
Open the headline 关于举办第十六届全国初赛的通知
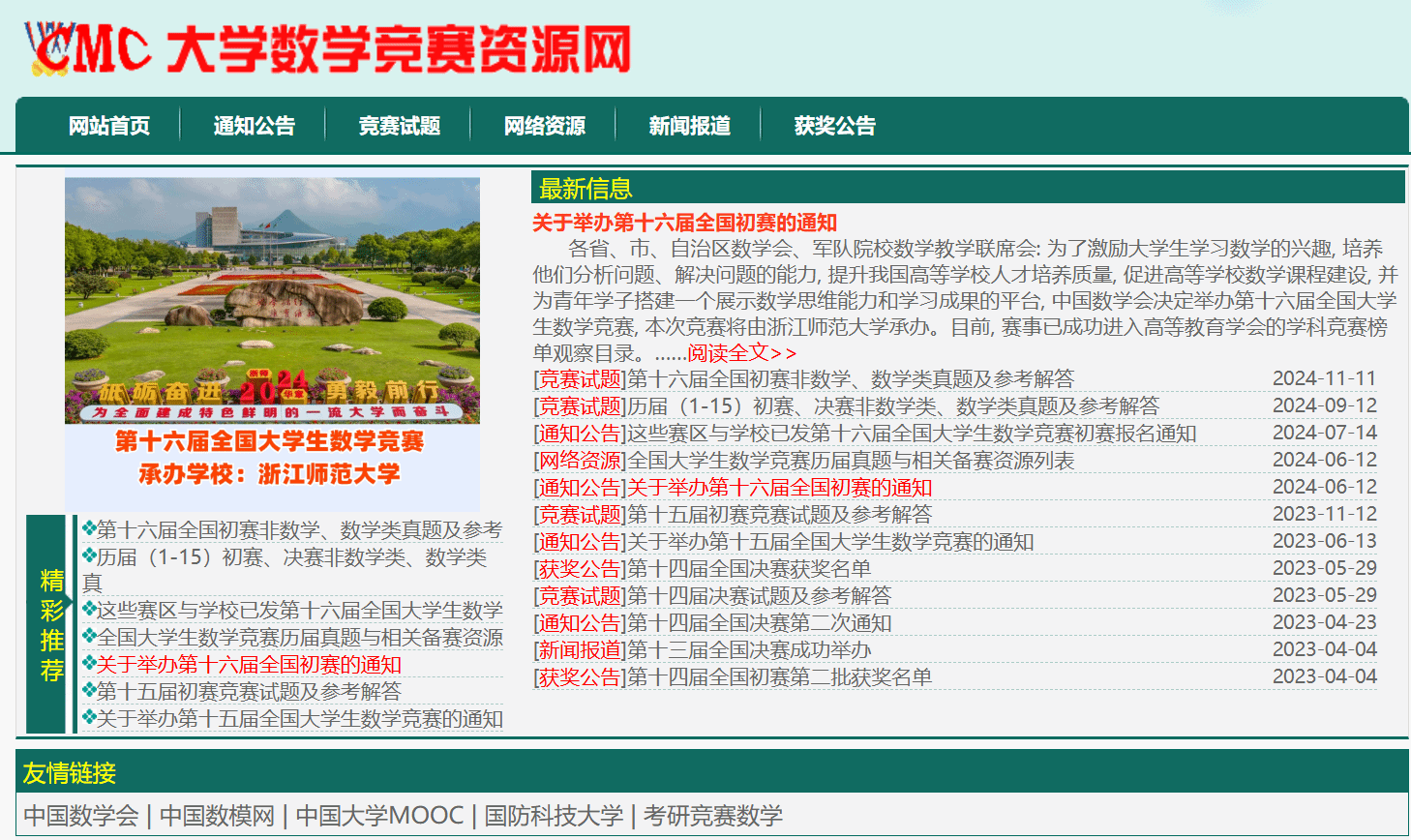coord(684,223)
